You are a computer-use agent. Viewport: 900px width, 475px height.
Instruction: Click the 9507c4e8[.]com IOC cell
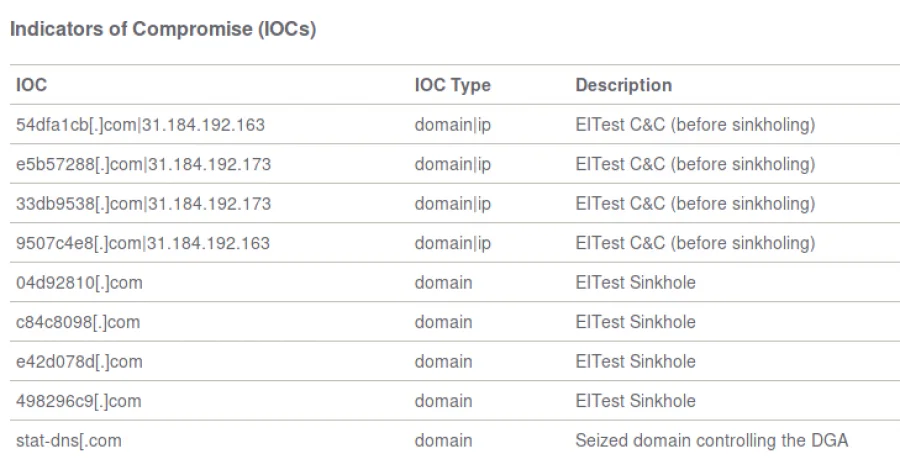(143, 243)
